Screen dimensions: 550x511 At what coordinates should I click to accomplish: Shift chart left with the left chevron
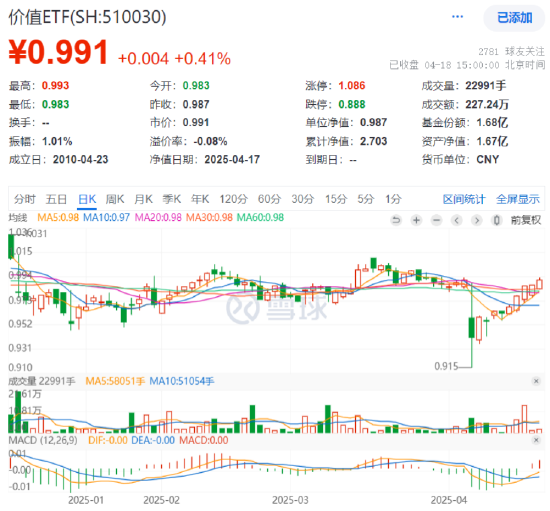point(457,220)
